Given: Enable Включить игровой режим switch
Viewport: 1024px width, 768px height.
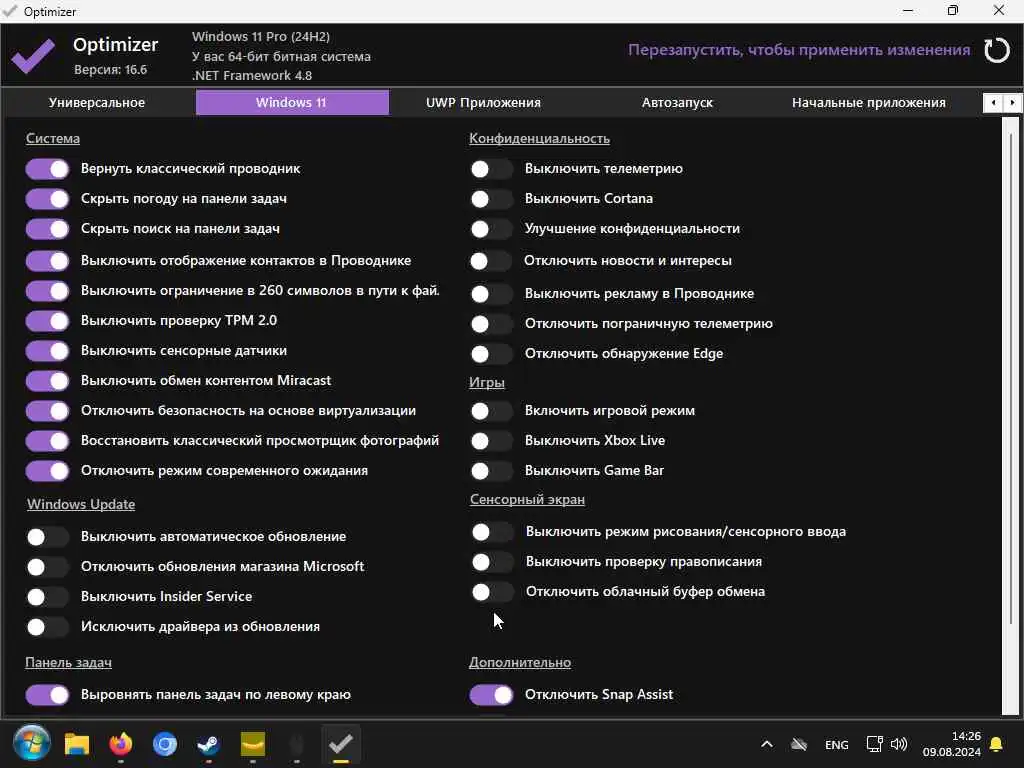Looking at the screenshot, I should tap(491, 411).
